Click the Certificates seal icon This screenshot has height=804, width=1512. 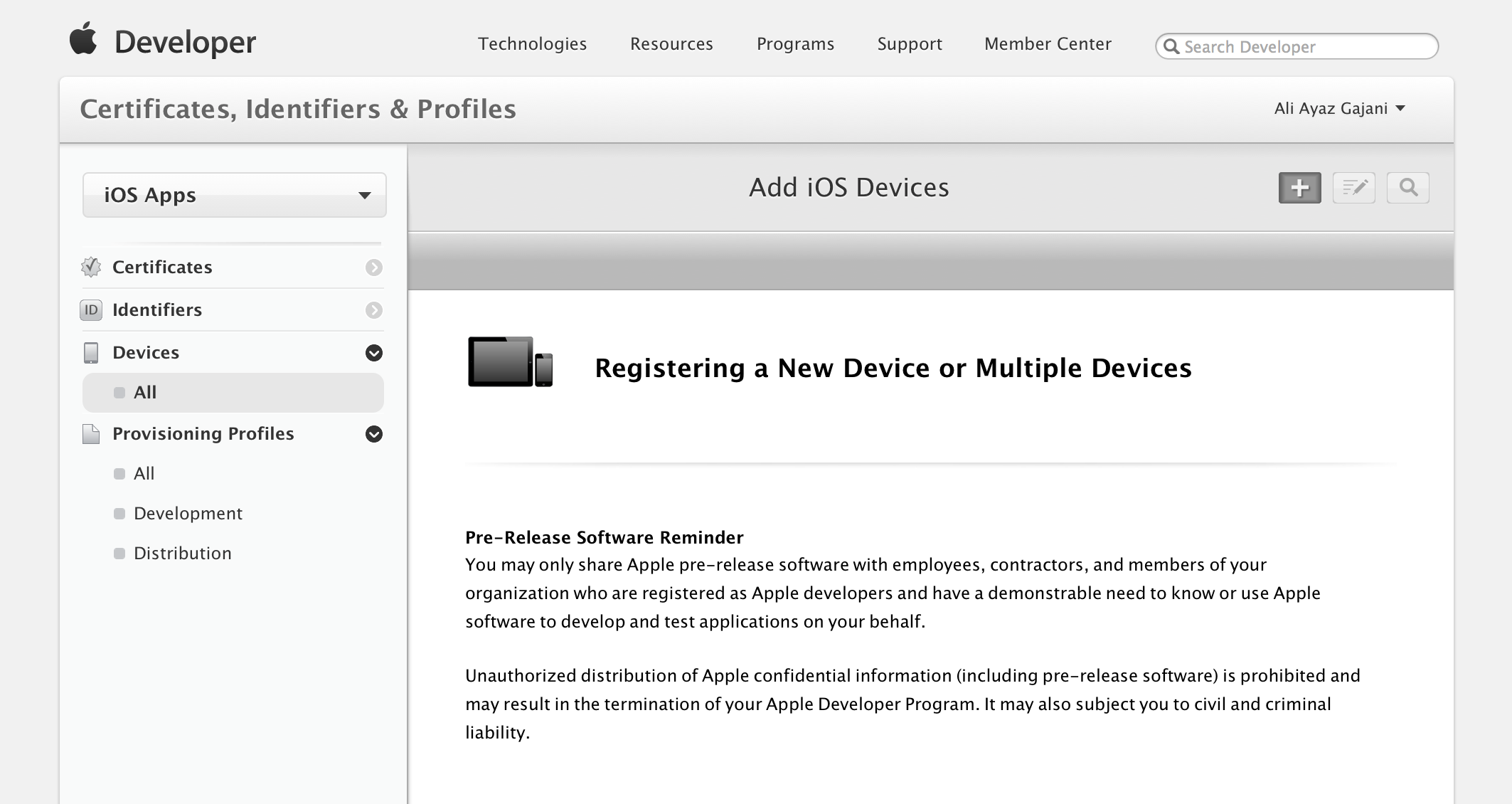click(x=91, y=267)
